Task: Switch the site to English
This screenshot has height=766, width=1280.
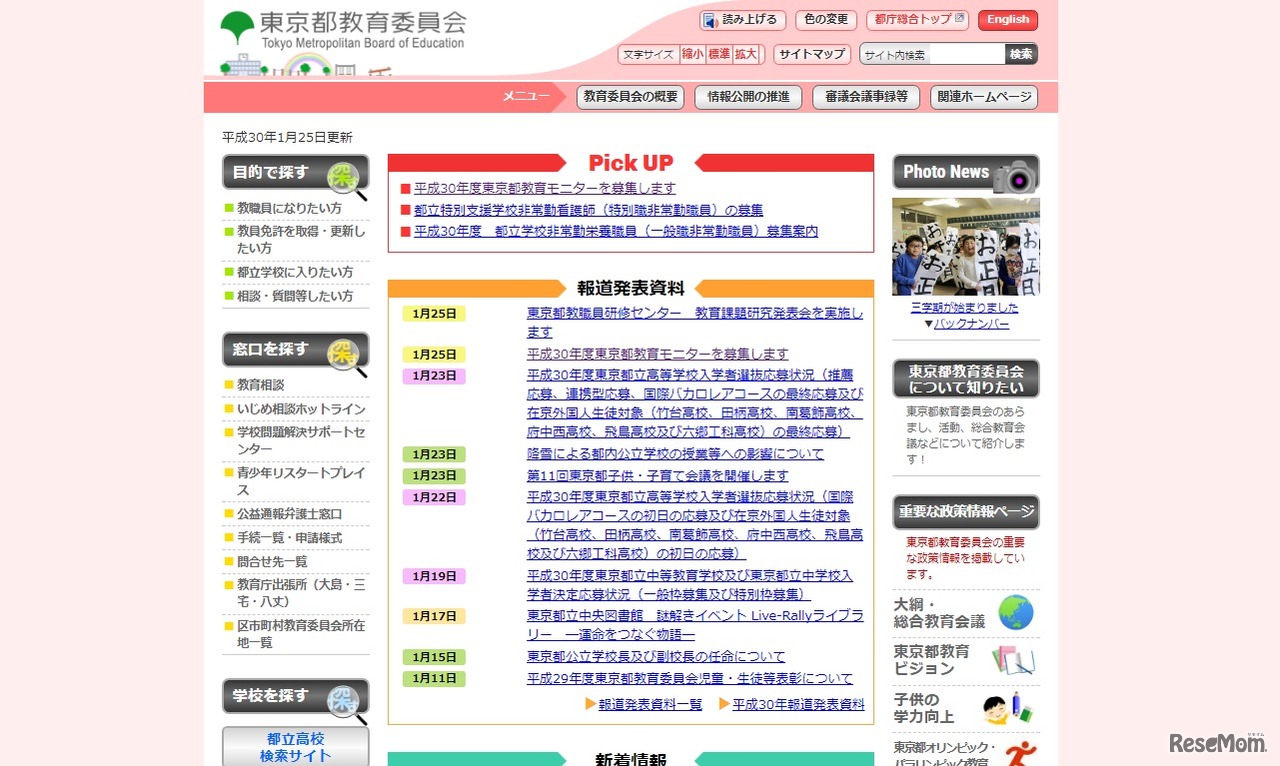Action: 1007,19
